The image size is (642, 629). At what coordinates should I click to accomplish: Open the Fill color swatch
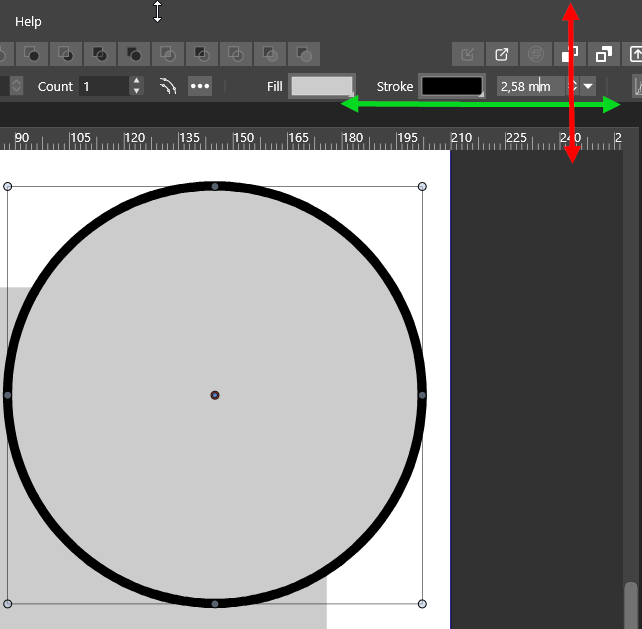point(321,87)
